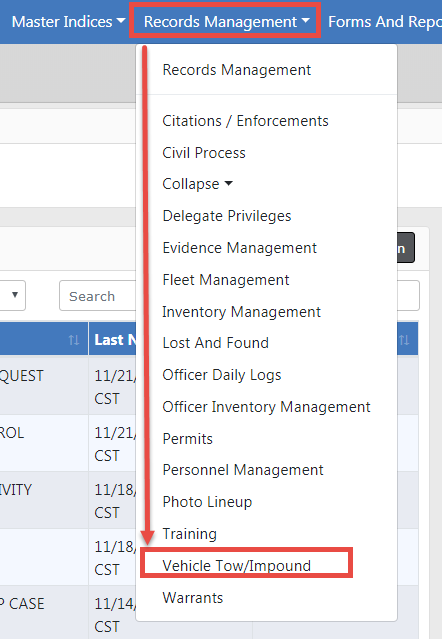This screenshot has width=442, height=639.
Task: Open Photo Lineup menu entry
Action: coord(207,502)
